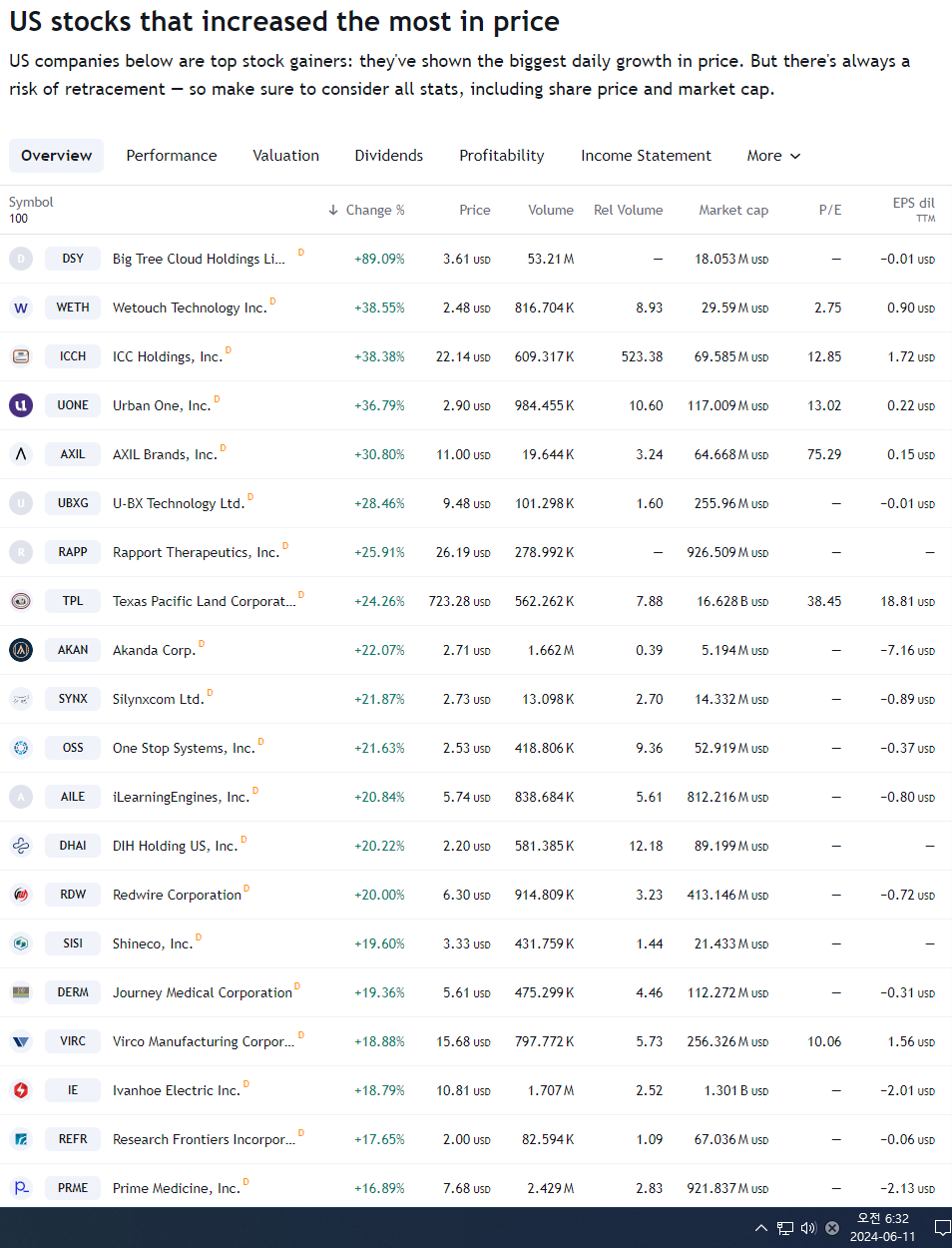Click the DSY company logo icon
The width and height of the screenshot is (952, 1248).
coord(21,259)
